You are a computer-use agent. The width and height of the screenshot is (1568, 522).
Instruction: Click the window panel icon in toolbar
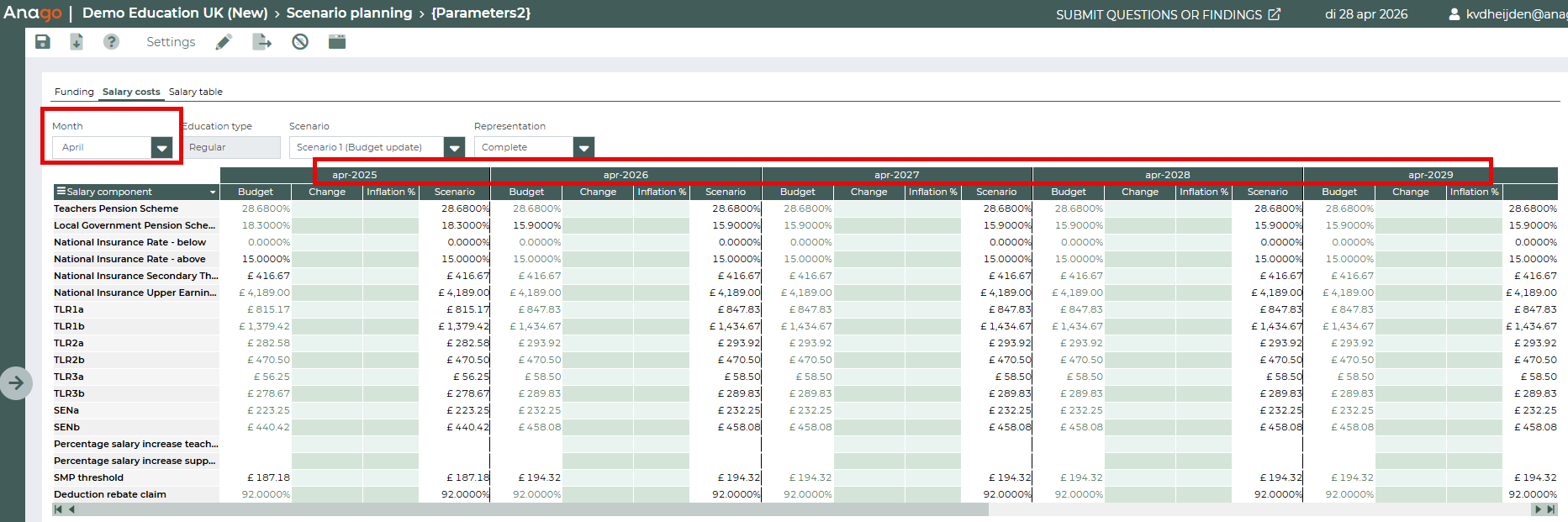pos(337,42)
